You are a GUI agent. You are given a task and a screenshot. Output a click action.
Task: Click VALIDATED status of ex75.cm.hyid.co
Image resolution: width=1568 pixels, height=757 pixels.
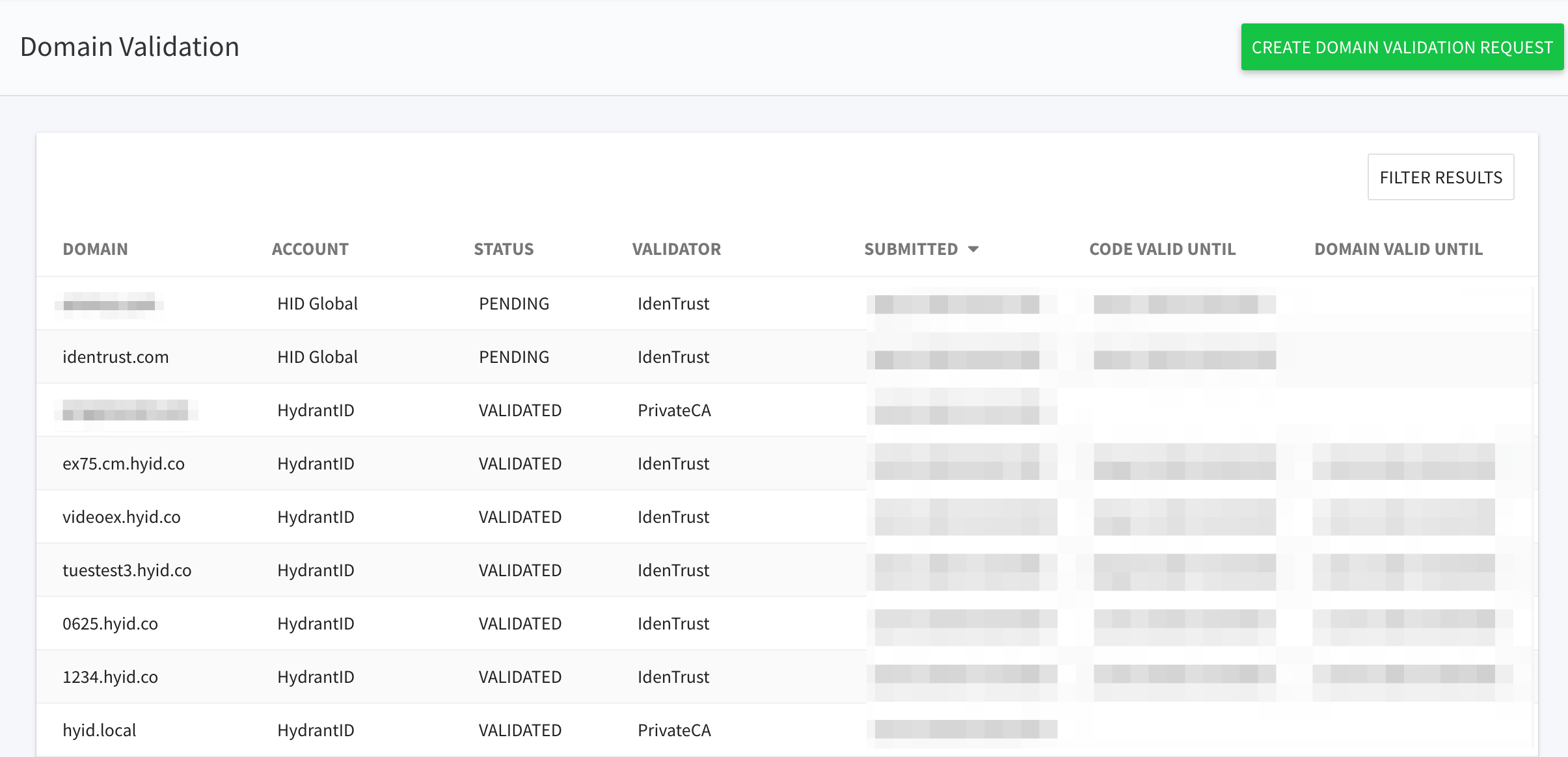[520, 464]
